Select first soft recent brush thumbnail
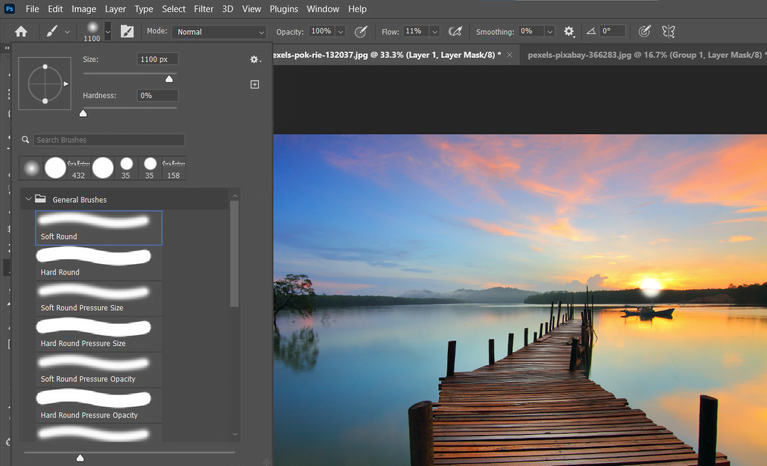The image size is (767, 466). (x=31, y=168)
